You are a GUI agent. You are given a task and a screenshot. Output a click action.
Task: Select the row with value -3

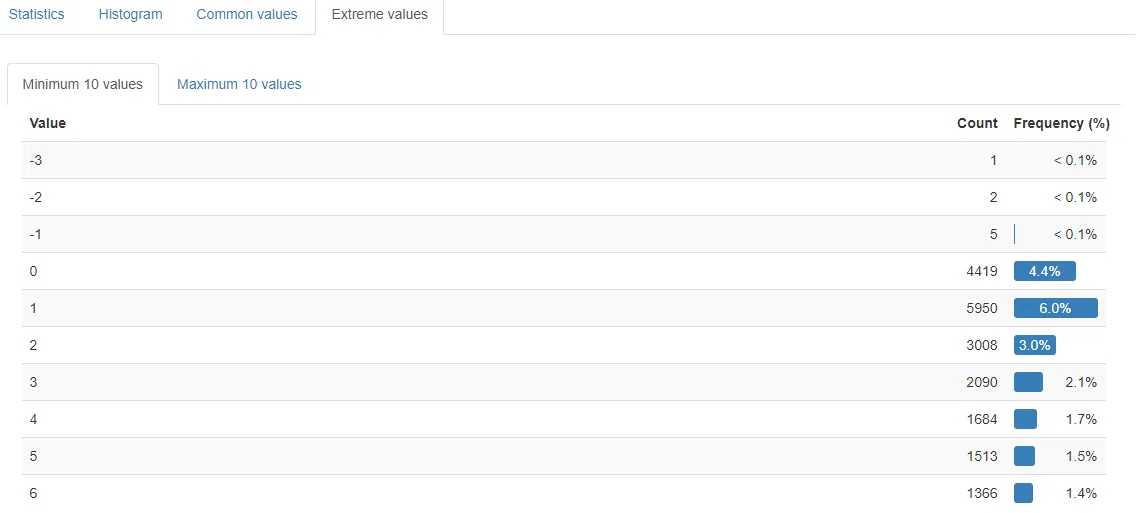(564, 160)
